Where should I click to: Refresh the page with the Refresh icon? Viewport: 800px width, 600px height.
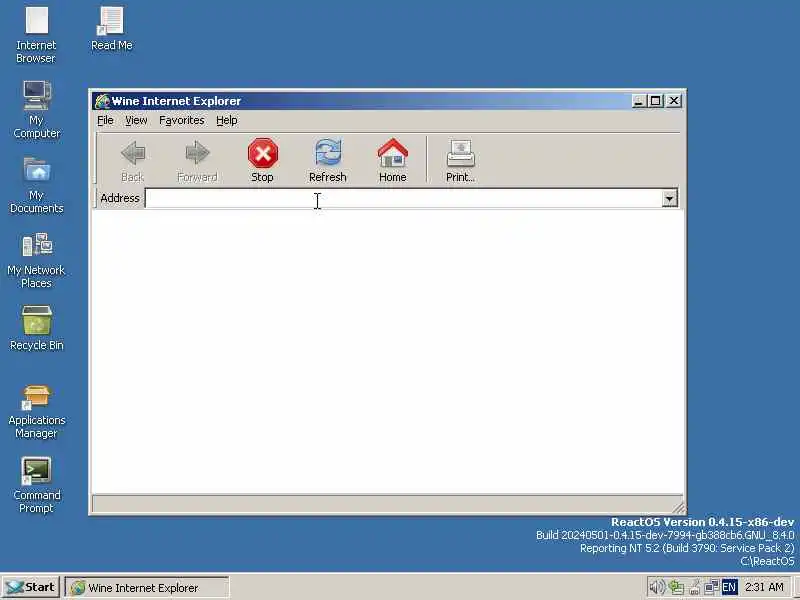[328, 153]
